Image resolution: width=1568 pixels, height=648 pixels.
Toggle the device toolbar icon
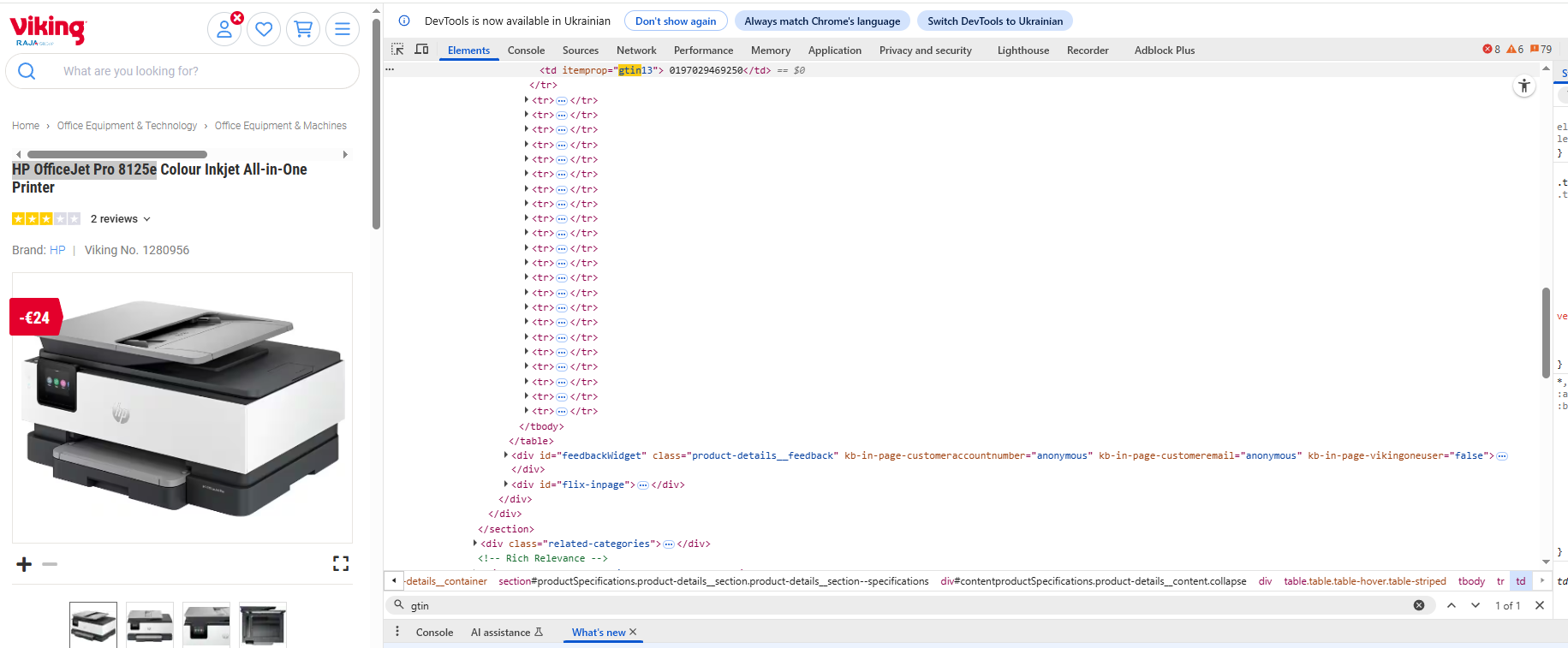[421, 50]
